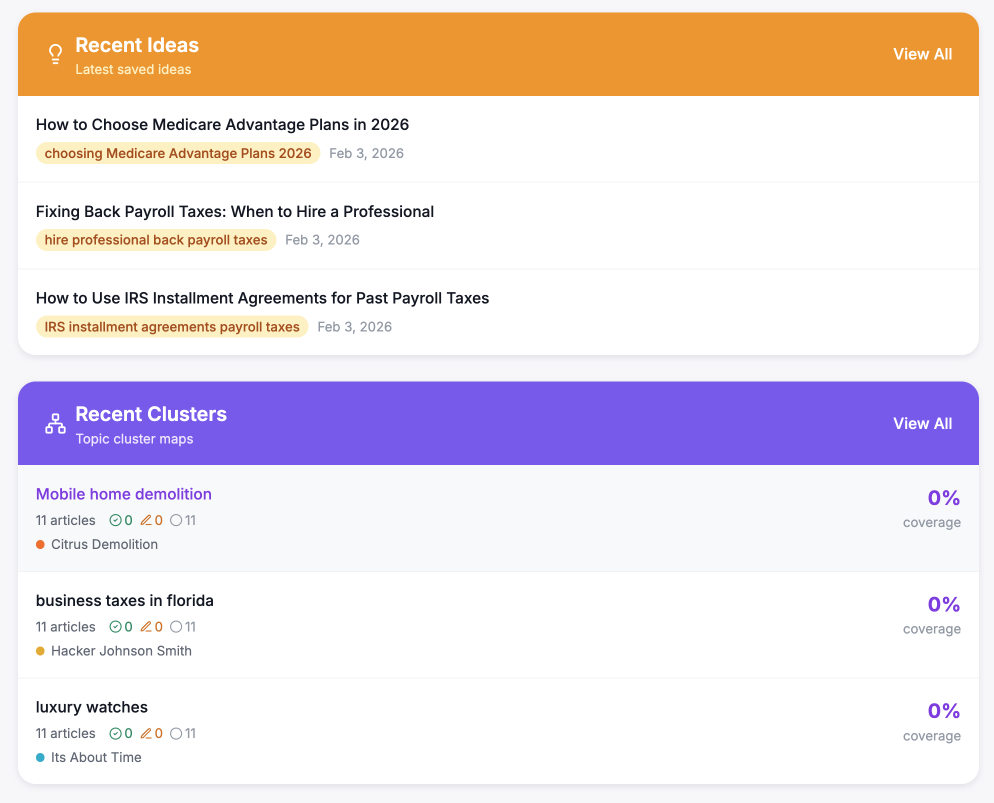Screen dimensions: 994x803
Task: Click the orange pencil draft icon for luxury watches
Action: [x=147, y=733]
